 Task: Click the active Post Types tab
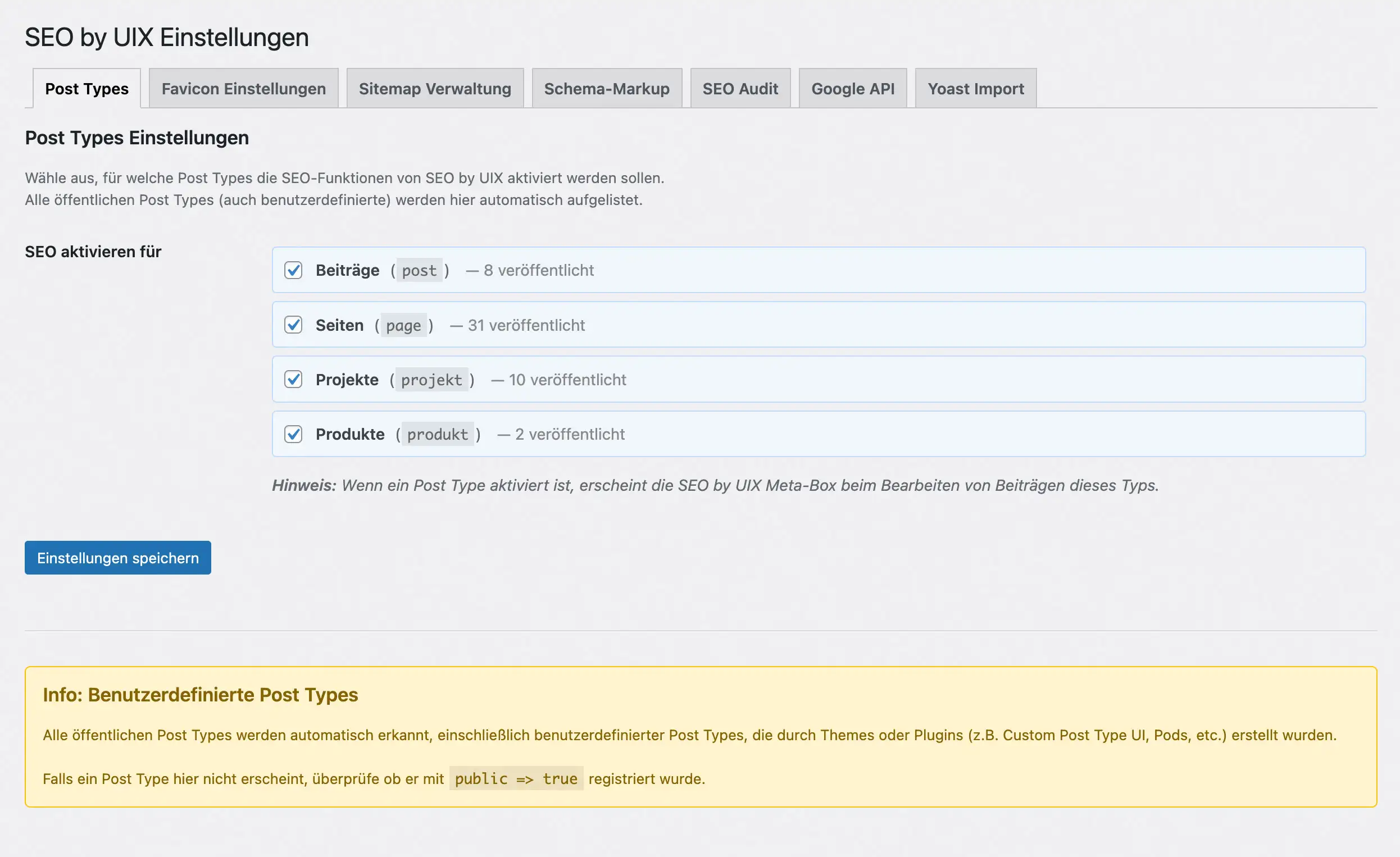point(87,89)
